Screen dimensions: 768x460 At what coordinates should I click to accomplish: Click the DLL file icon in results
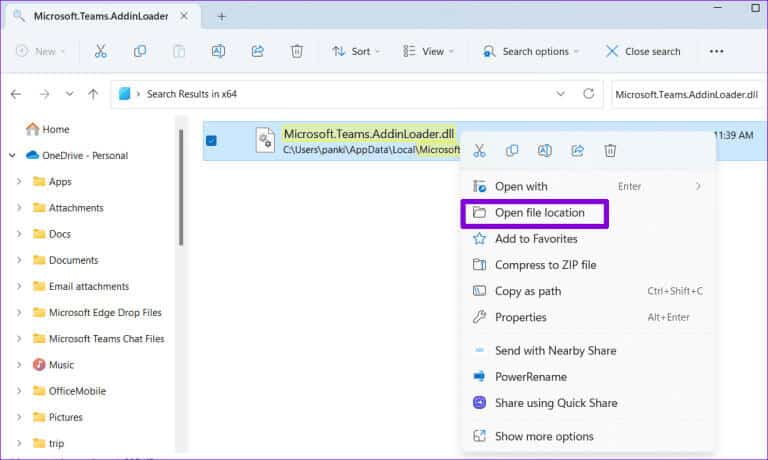pyautogui.click(x=265, y=141)
